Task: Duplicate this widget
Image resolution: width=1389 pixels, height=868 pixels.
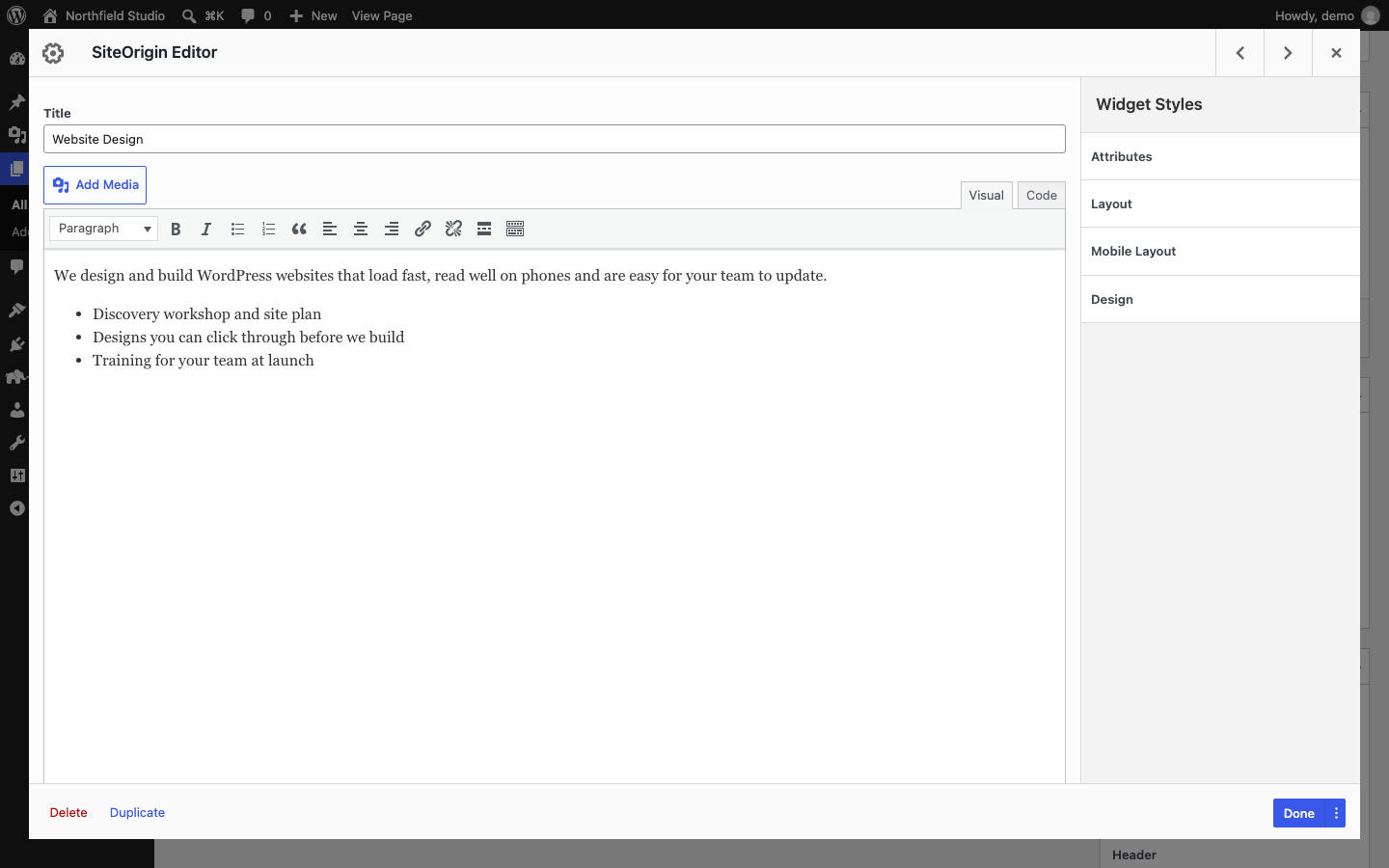Action: [137, 813]
